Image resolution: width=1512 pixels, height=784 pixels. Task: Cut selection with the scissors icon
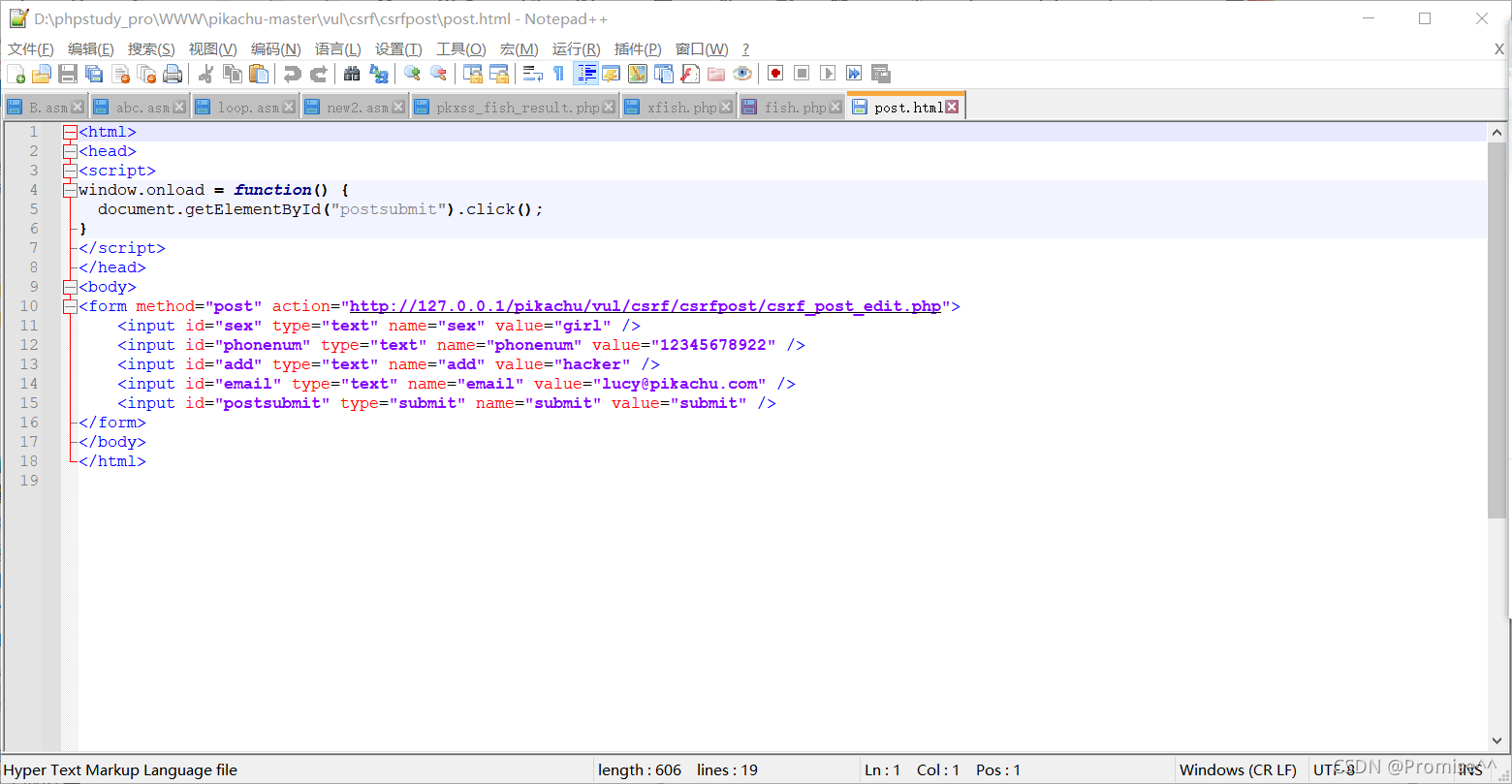tap(206, 74)
